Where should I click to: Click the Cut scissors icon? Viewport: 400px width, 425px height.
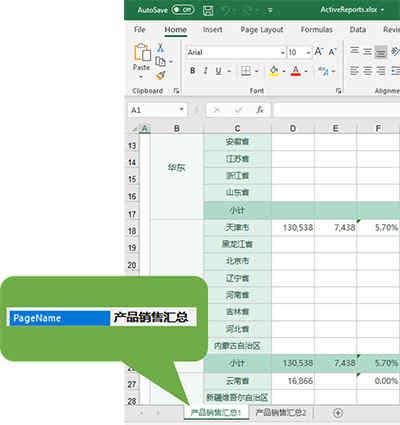point(160,48)
